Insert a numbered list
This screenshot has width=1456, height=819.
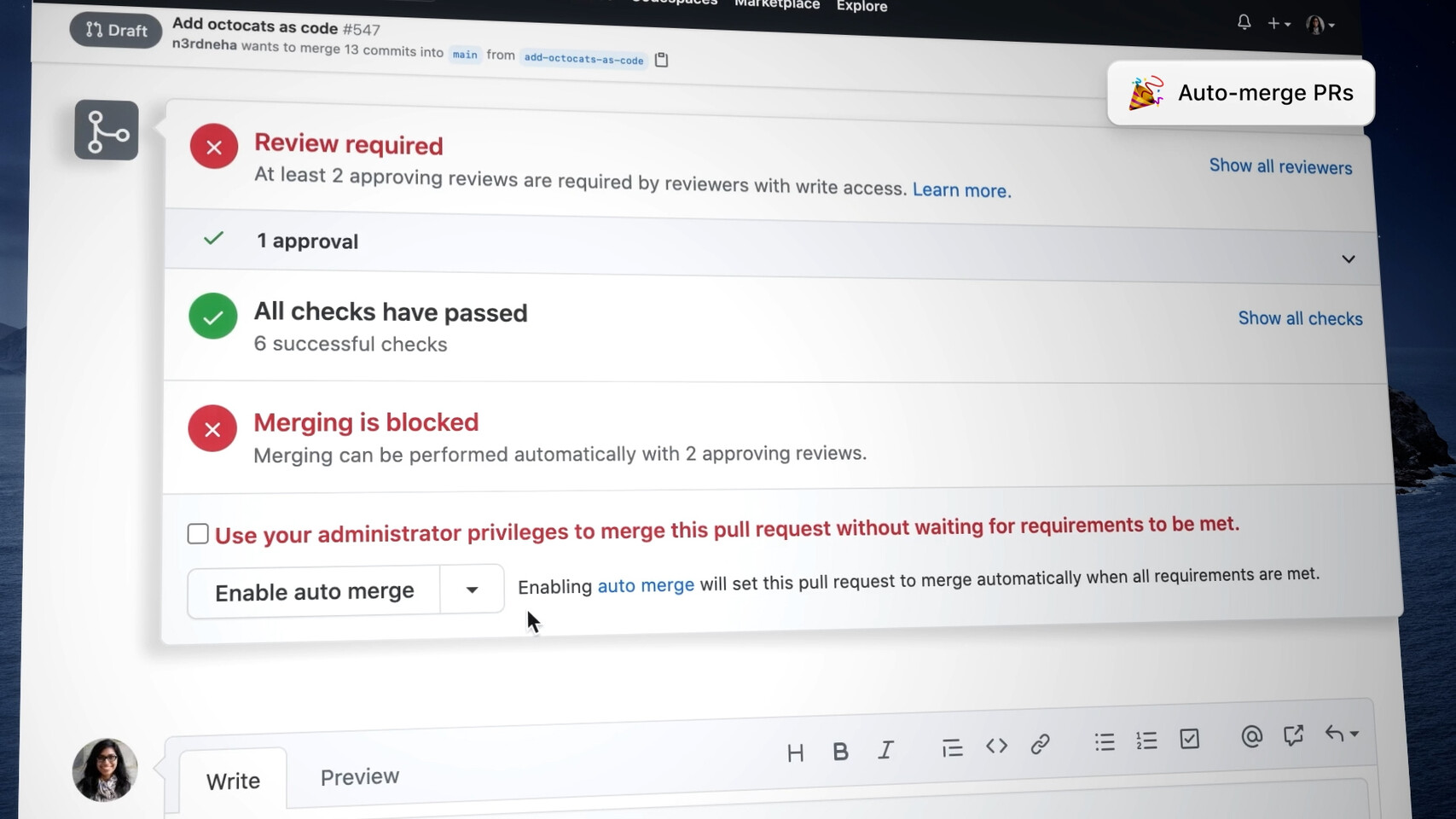(x=1146, y=741)
